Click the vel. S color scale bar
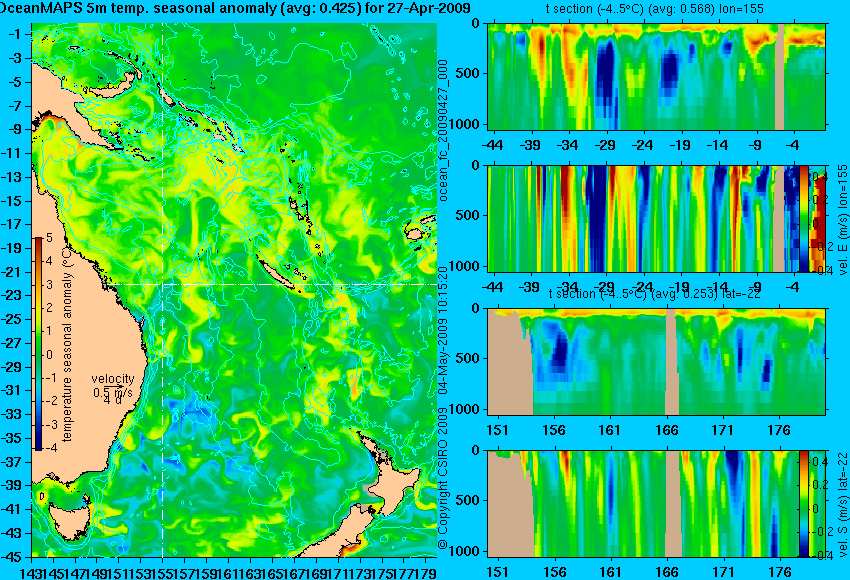The height and width of the screenshot is (580, 850). click(804, 504)
